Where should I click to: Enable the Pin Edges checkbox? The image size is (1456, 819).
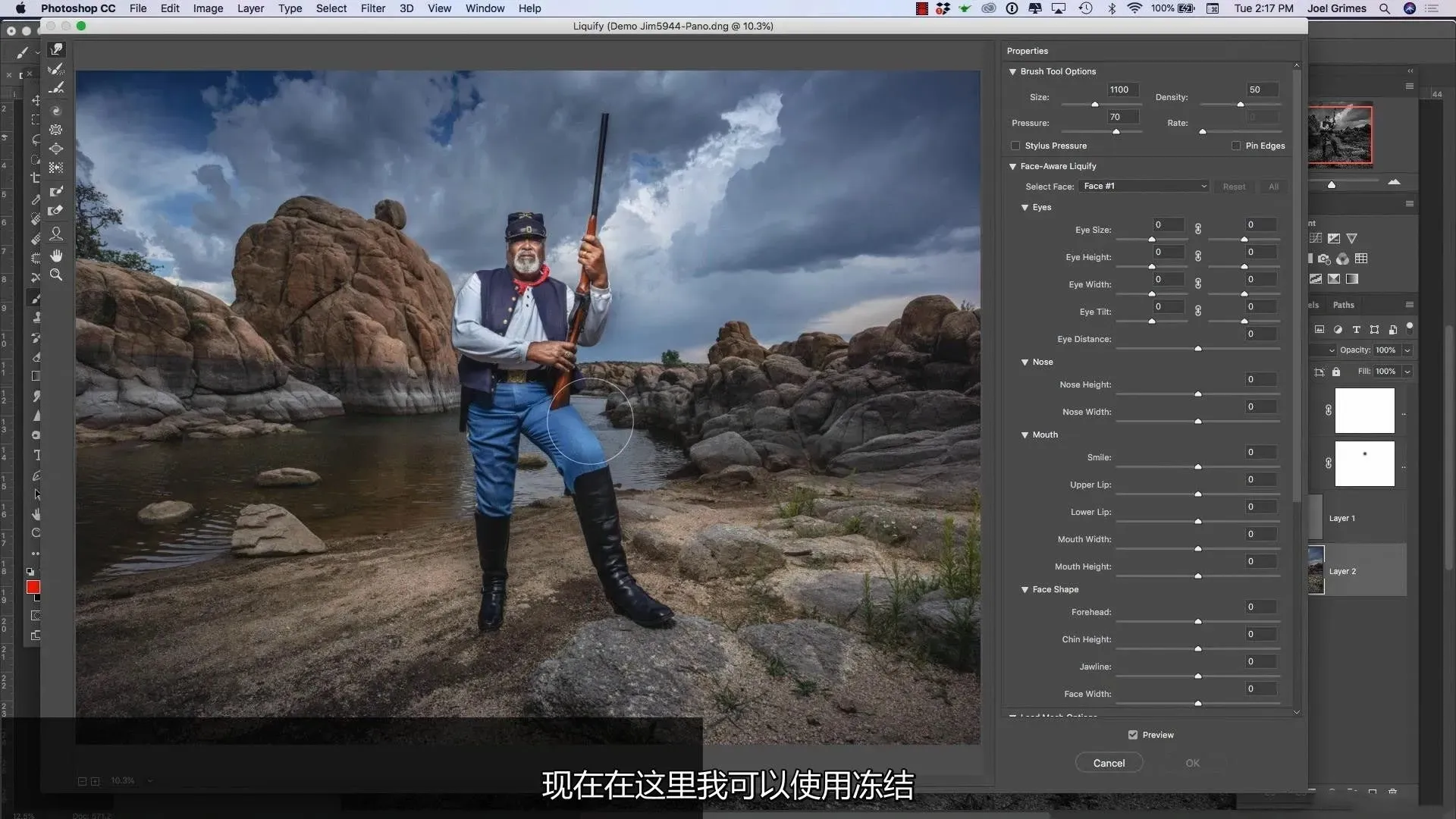(1236, 146)
